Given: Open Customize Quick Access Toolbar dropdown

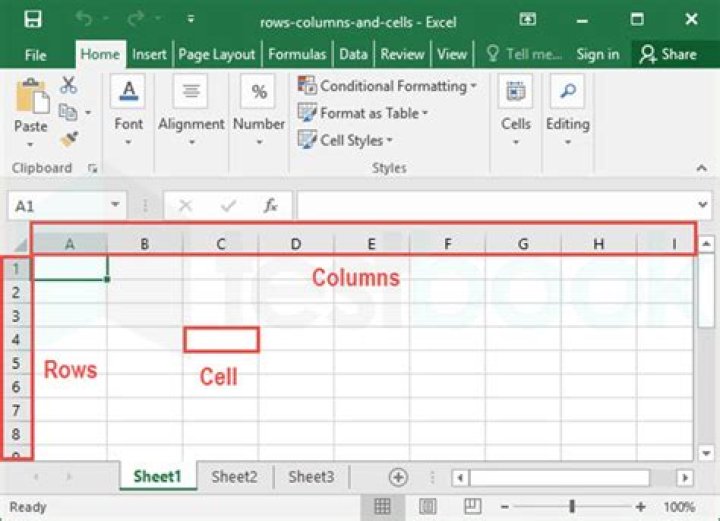Looking at the screenshot, I should [191, 19].
